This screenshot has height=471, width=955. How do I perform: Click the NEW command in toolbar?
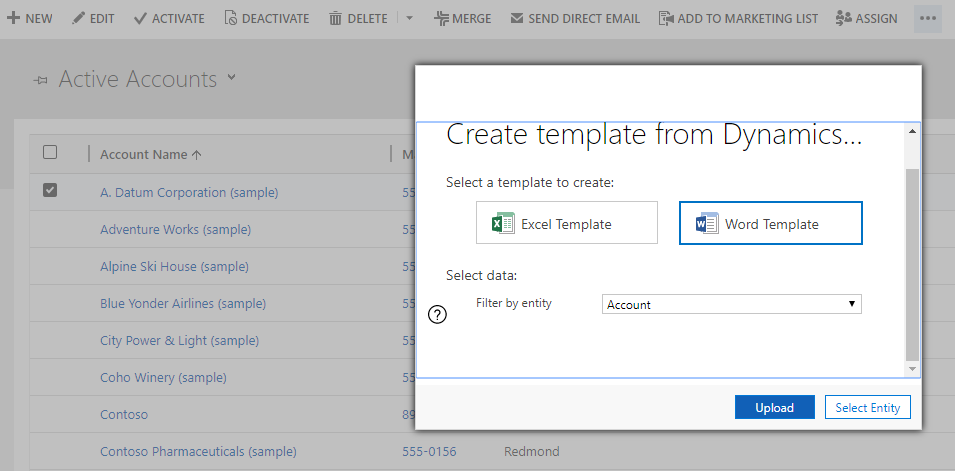30,18
